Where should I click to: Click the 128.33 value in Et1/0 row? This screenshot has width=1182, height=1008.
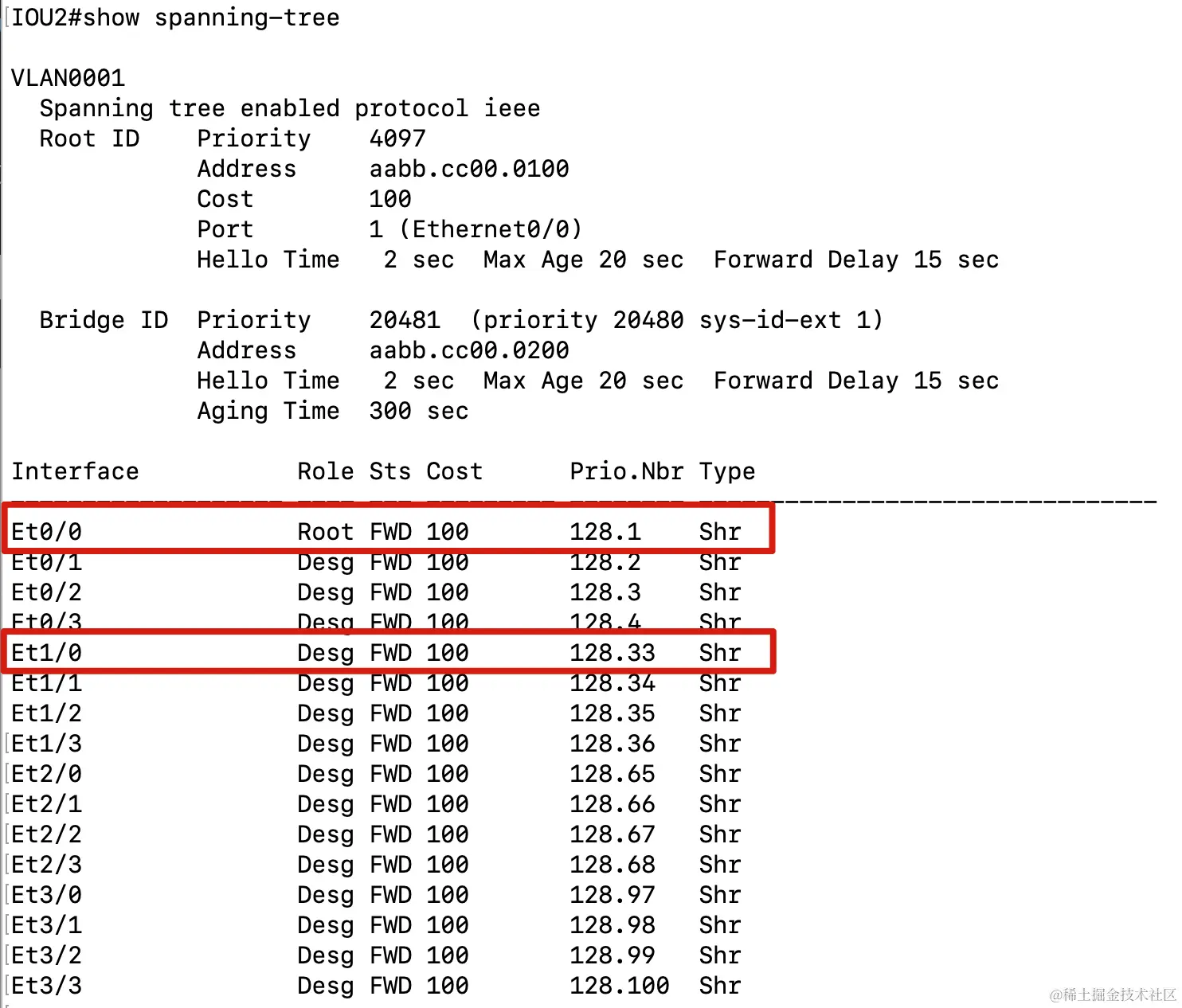coord(613,653)
